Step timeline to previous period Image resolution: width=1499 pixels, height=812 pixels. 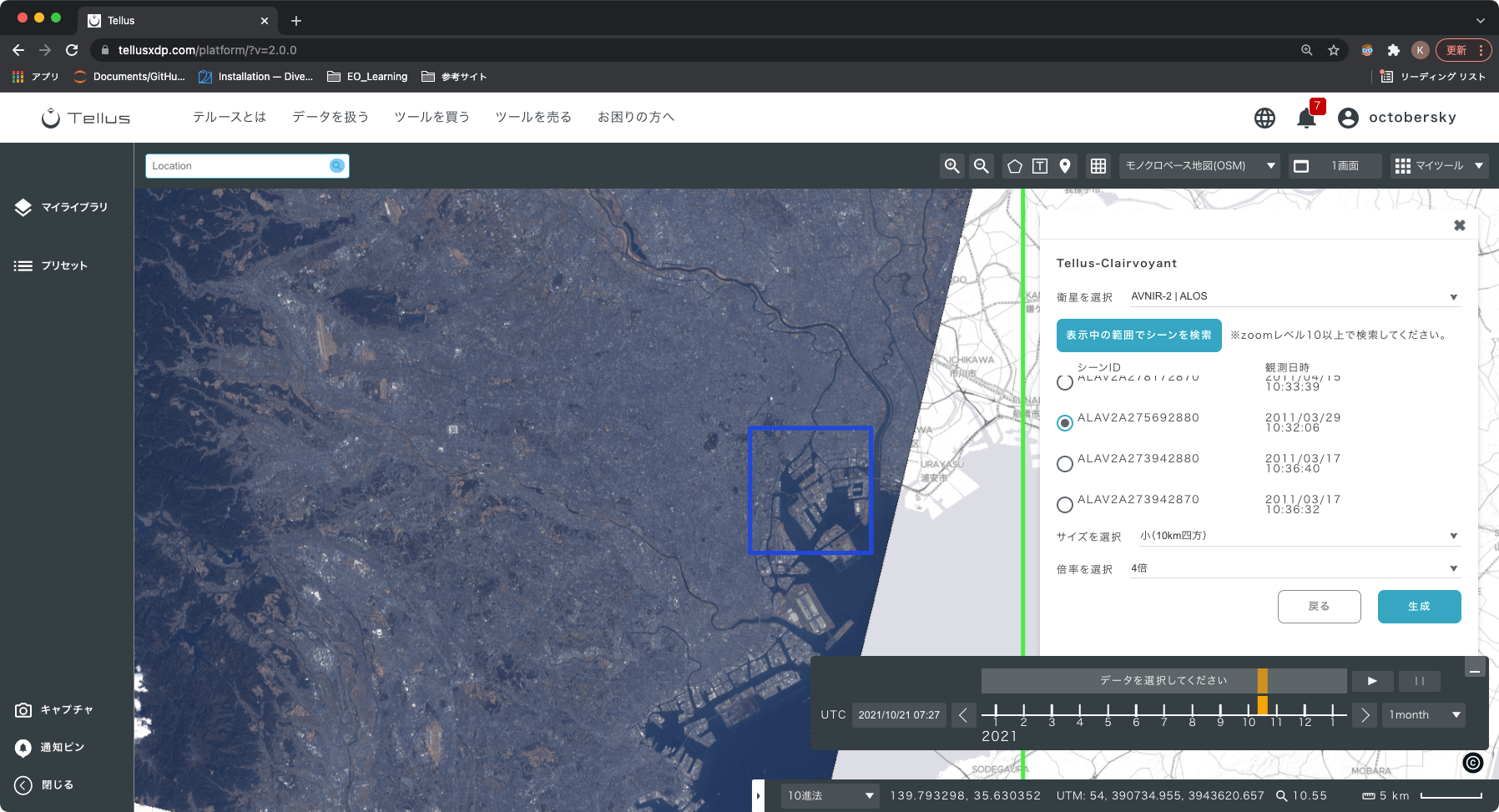coord(963,715)
